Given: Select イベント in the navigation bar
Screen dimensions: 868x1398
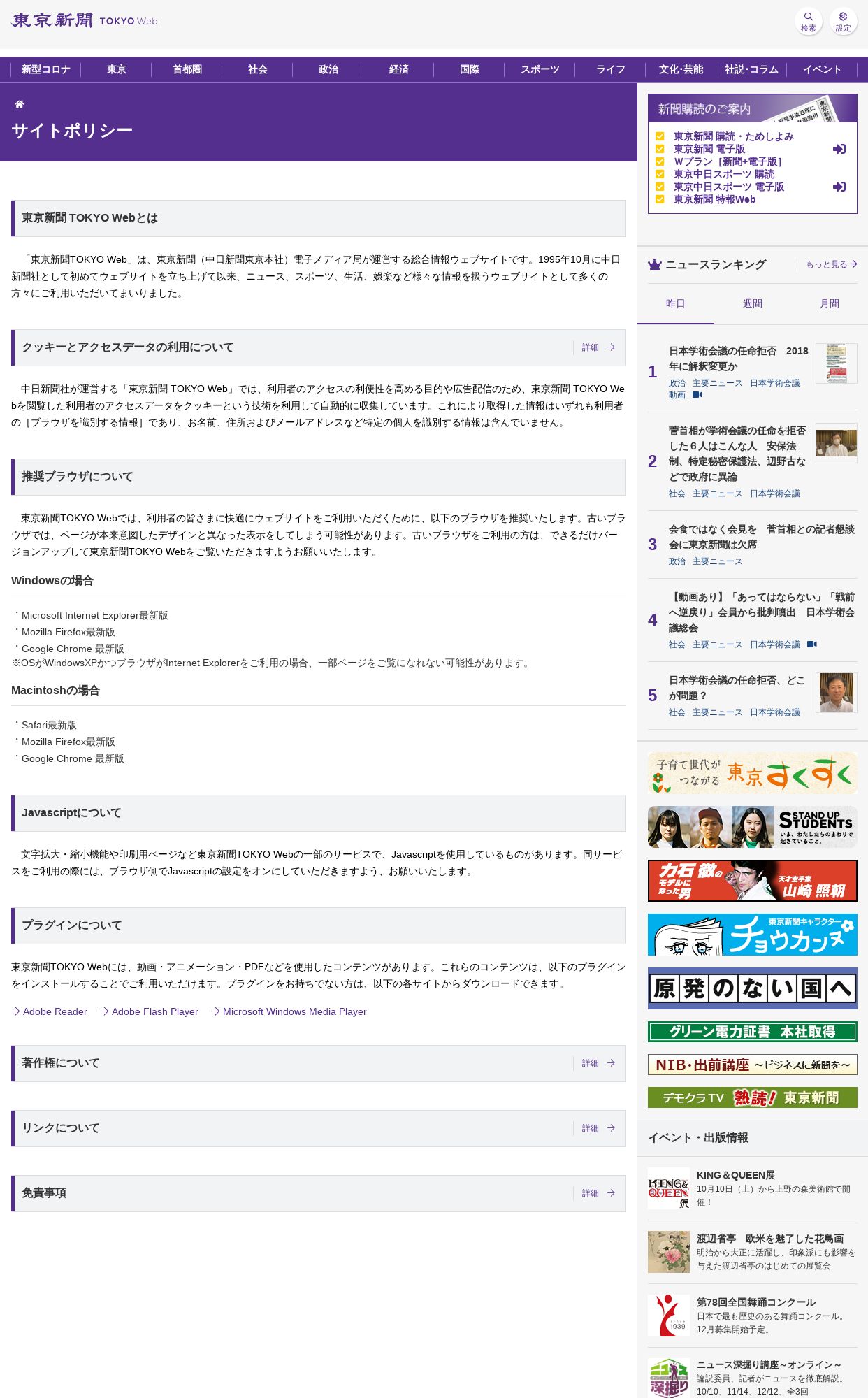Looking at the screenshot, I should (x=823, y=69).
